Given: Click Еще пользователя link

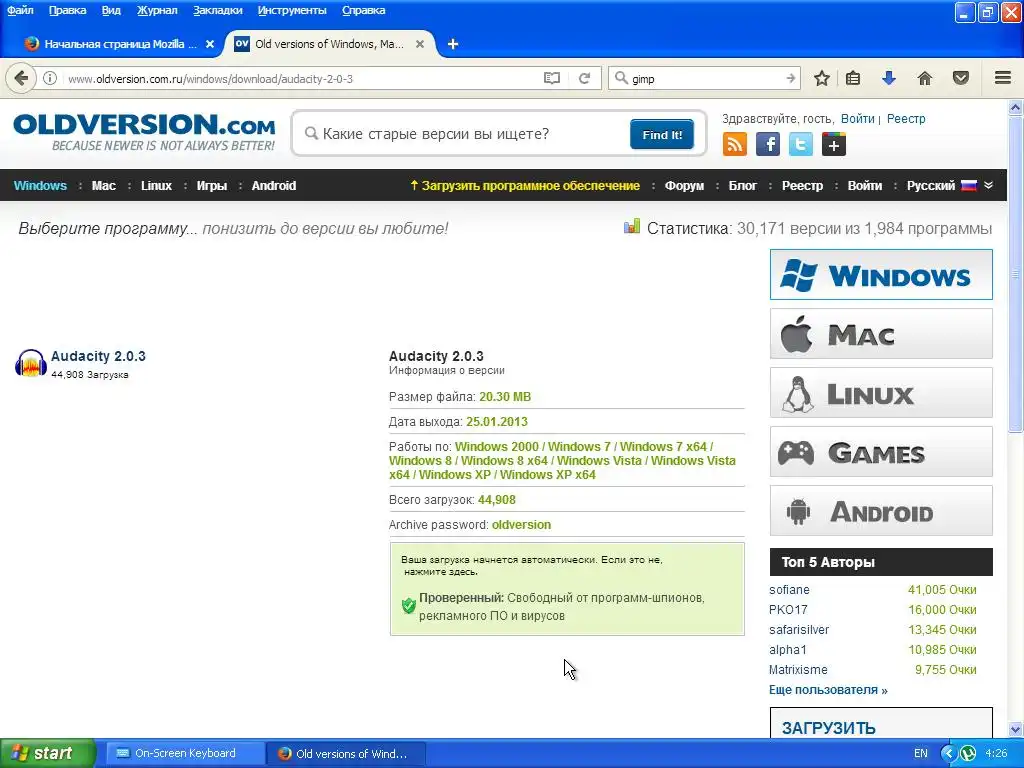Looking at the screenshot, I should (x=828, y=690).
